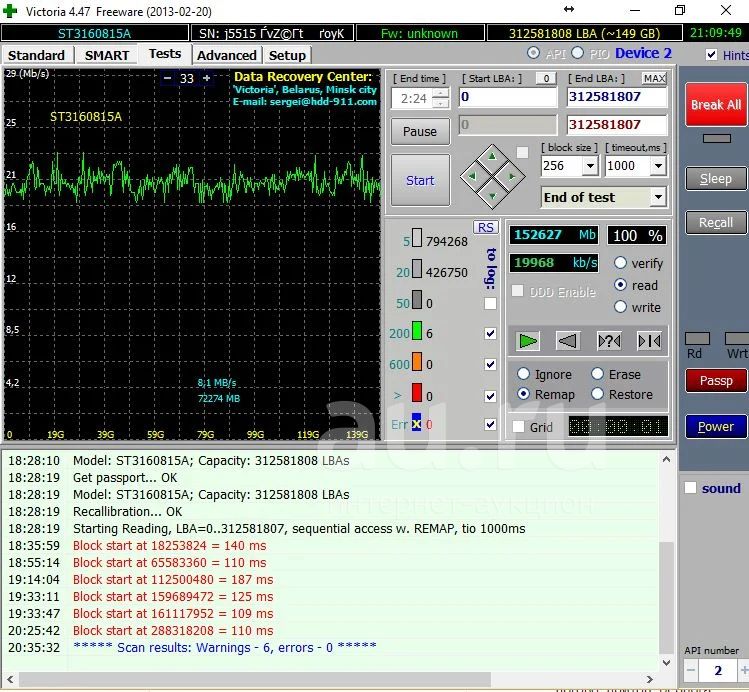Click the log scrollbar up arrow
Viewport: 749px width, 692px height.
click(x=666, y=459)
